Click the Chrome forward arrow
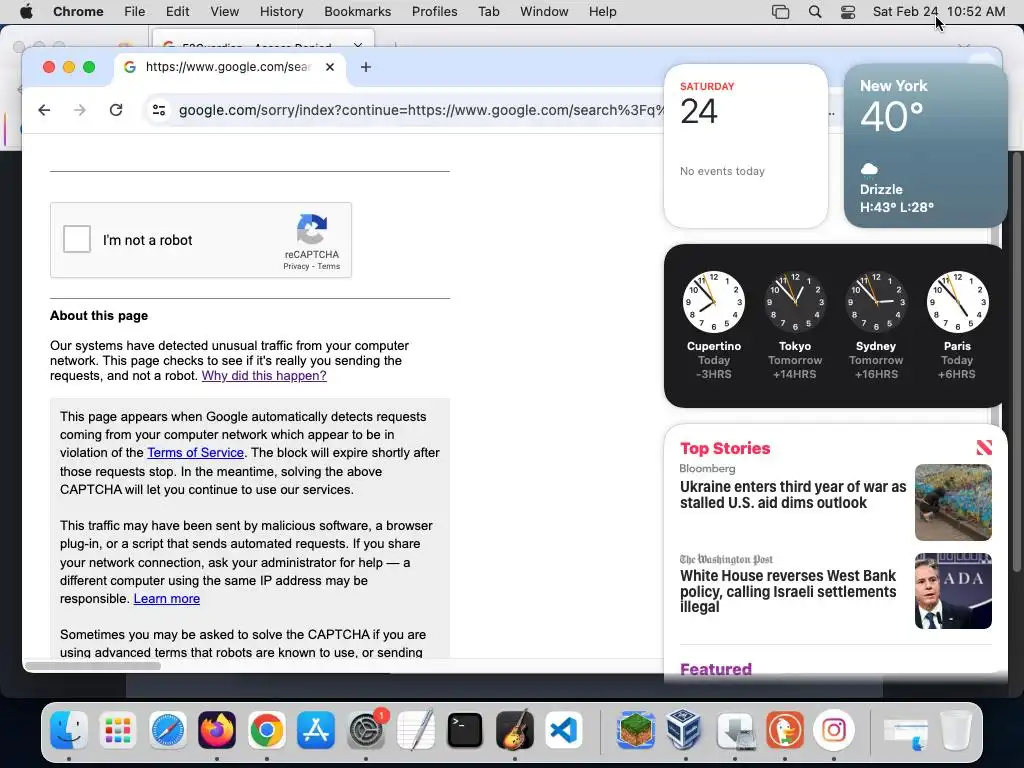Viewport: 1024px width, 768px height. coord(80,110)
